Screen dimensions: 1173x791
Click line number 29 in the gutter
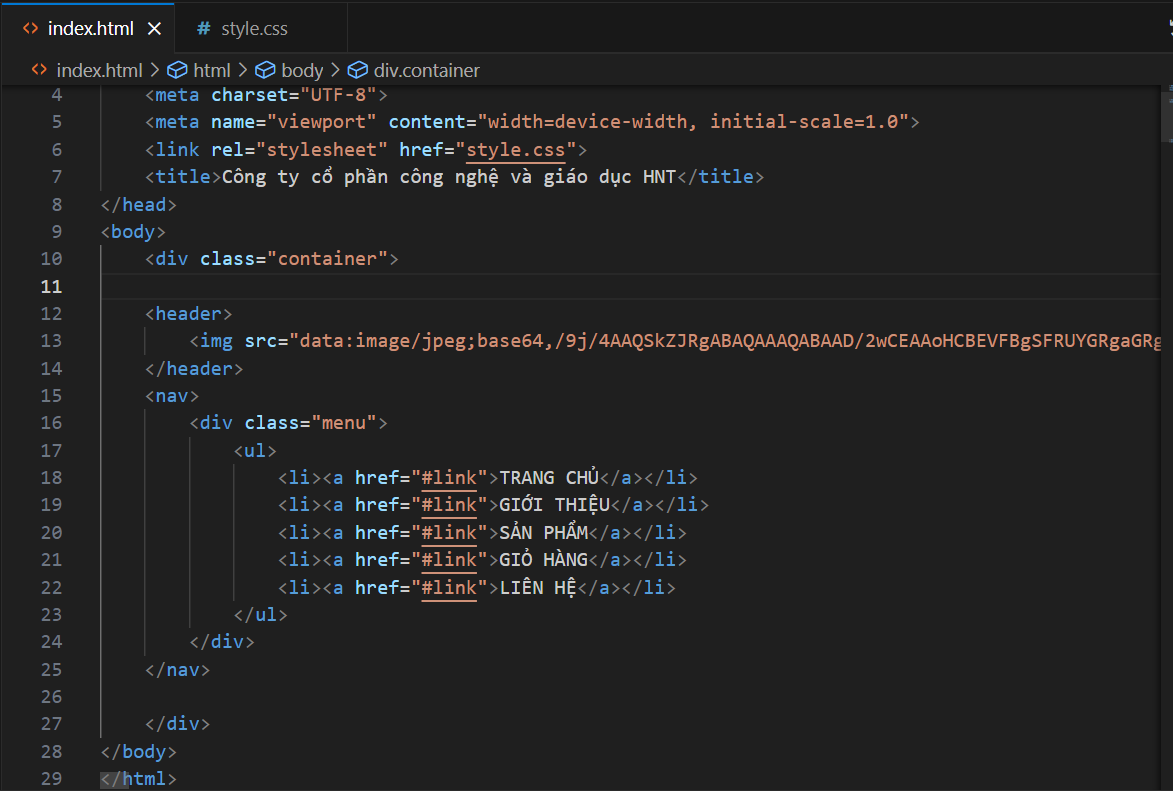point(51,778)
